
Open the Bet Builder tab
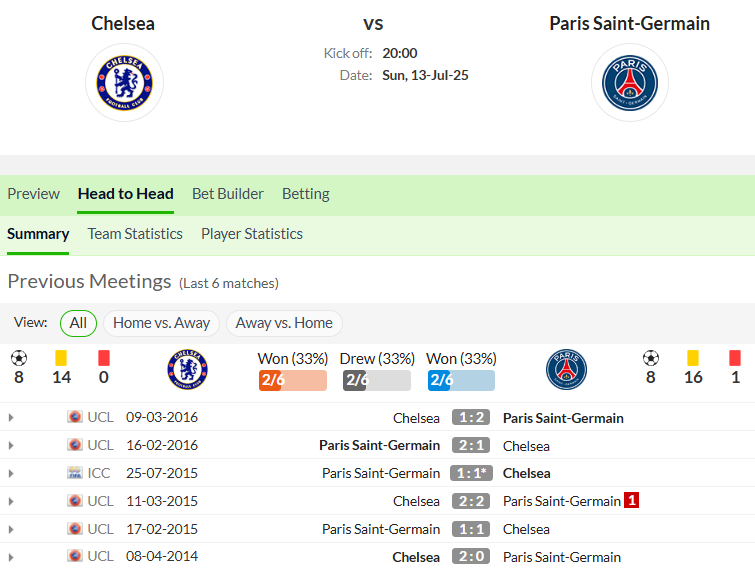pos(228,194)
